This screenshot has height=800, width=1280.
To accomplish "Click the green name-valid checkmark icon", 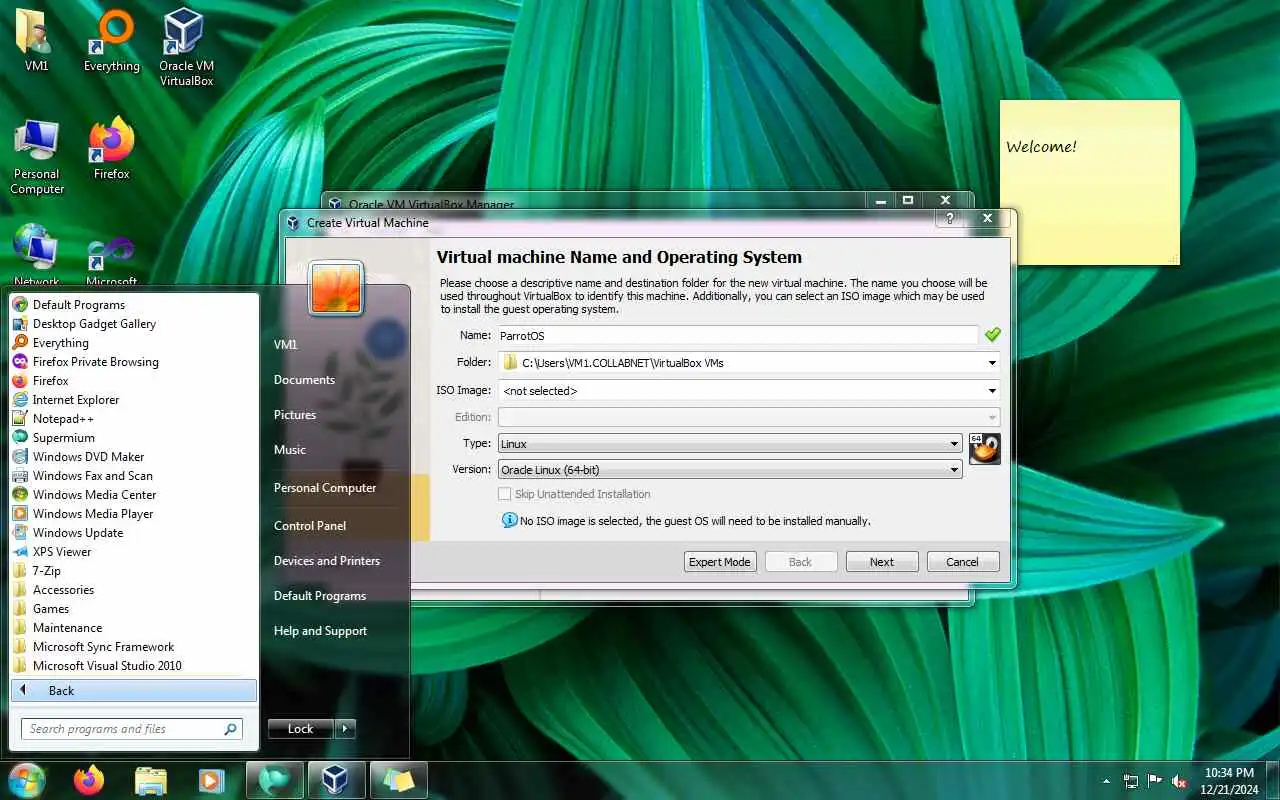I will pos(992,335).
